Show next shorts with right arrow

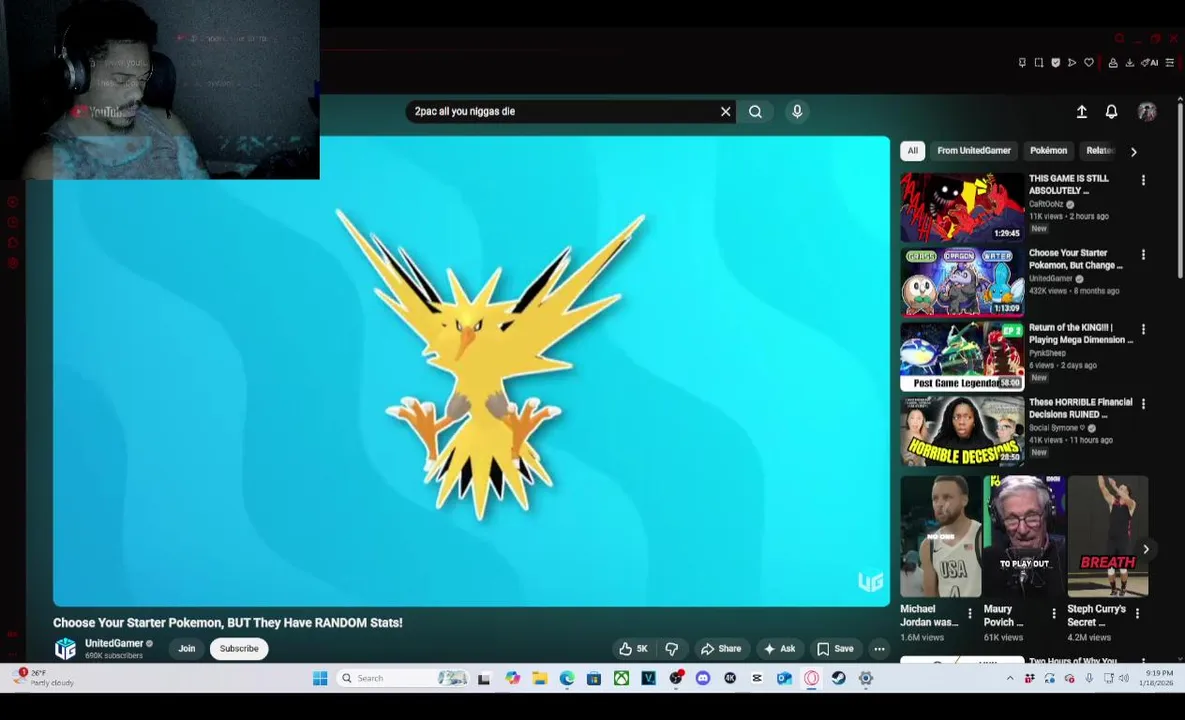(1146, 549)
